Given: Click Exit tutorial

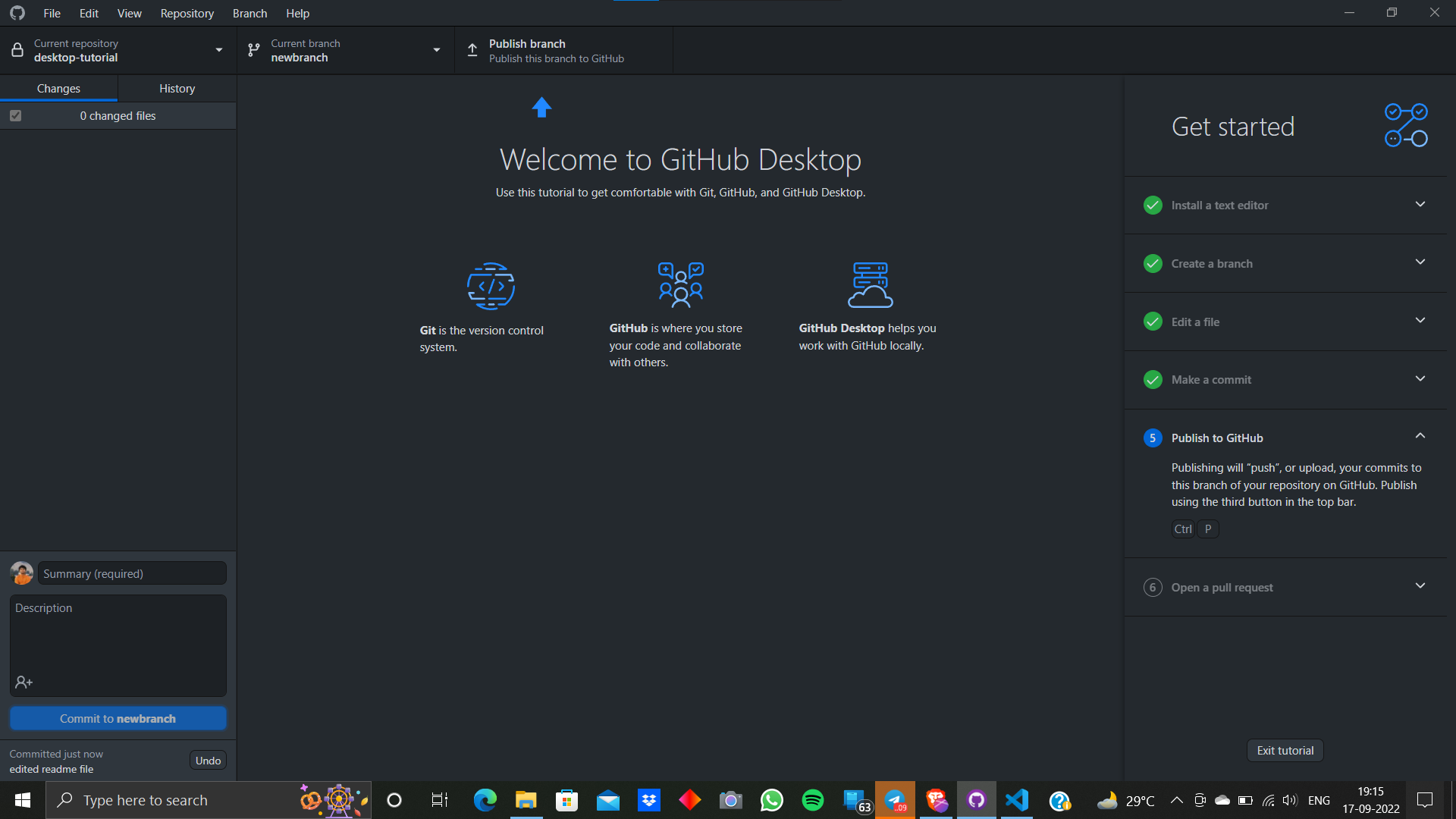Looking at the screenshot, I should (x=1285, y=750).
